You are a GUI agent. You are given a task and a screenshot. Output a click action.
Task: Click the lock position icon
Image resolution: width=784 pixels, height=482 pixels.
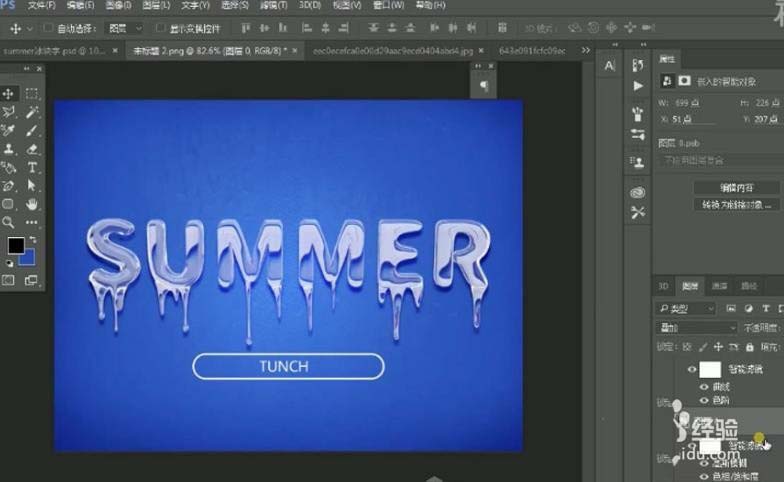pos(718,346)
